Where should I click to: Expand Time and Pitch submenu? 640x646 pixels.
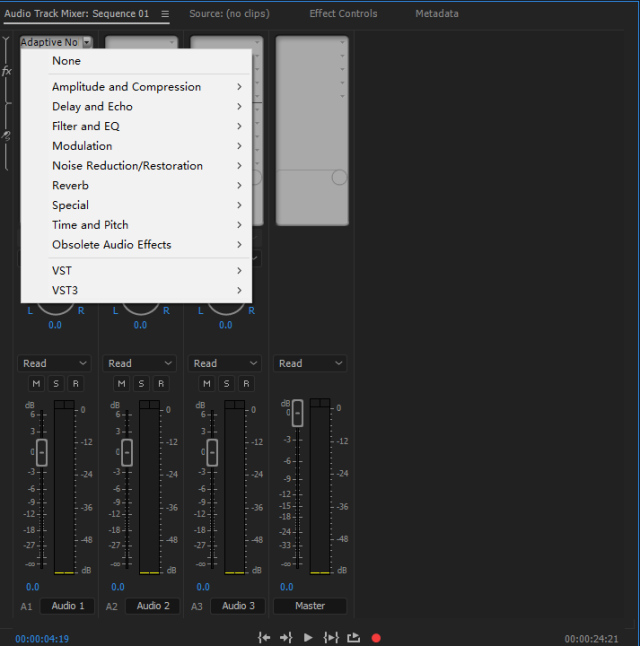tap(136, 225)
